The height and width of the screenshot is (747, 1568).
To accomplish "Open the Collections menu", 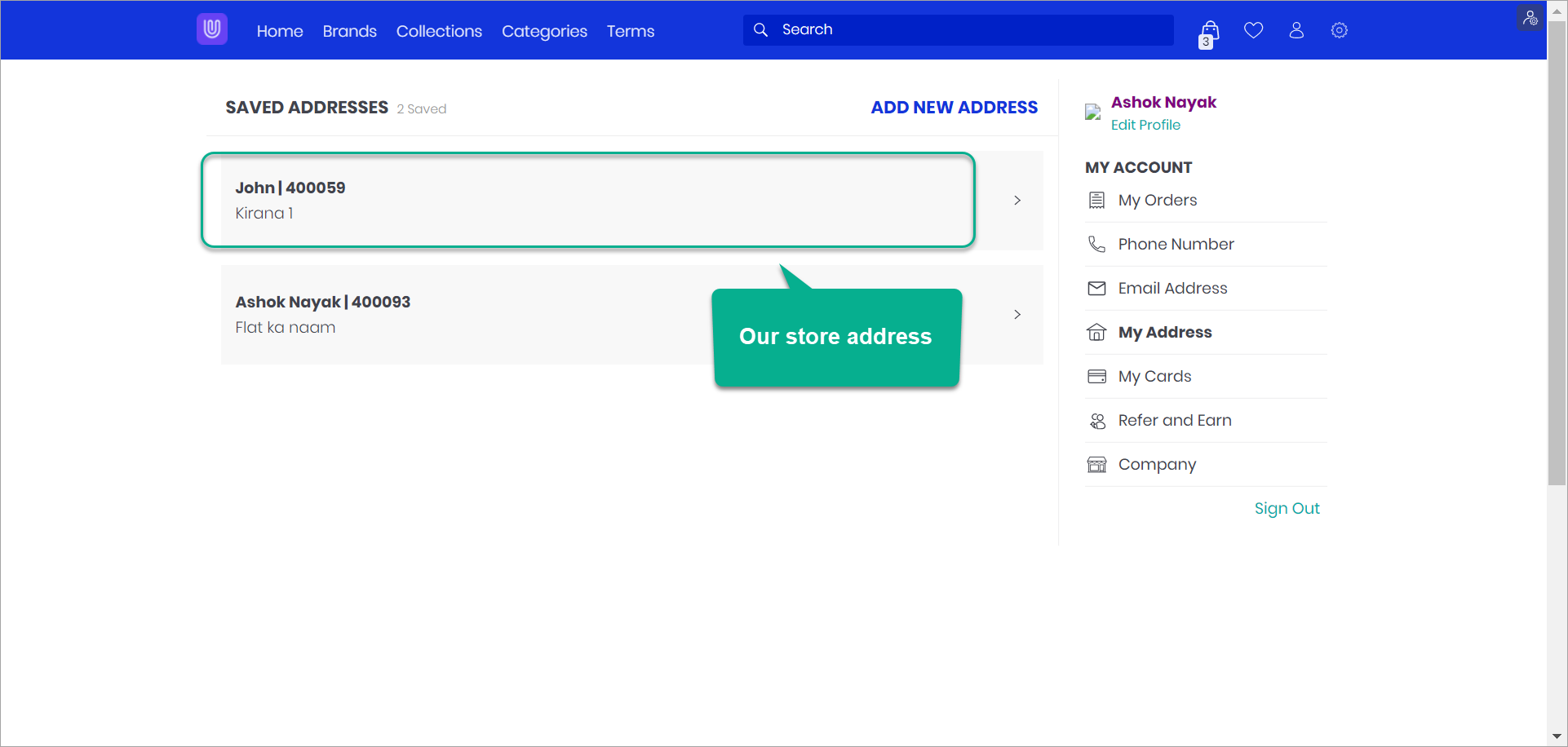I will [439, 31].
